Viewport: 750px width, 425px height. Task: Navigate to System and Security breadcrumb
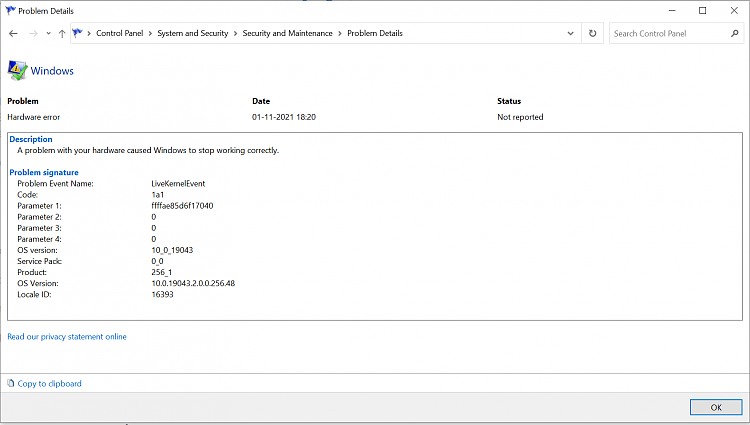click(193, 33)
